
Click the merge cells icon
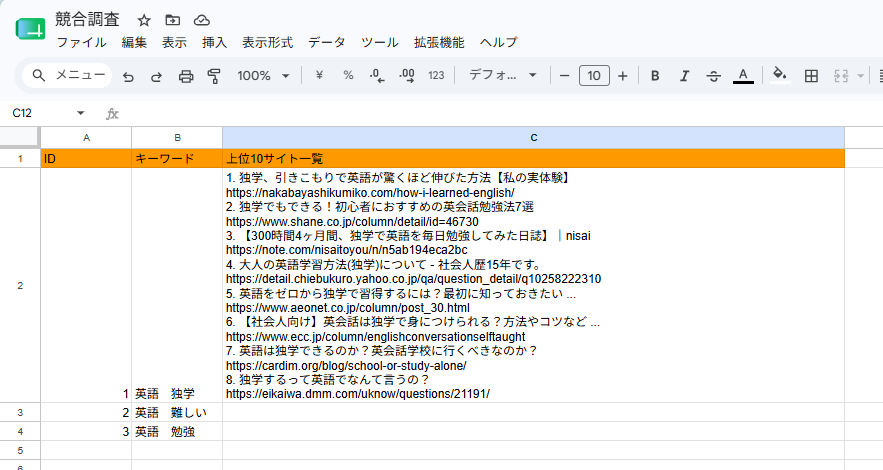click(x=841, y=75)
